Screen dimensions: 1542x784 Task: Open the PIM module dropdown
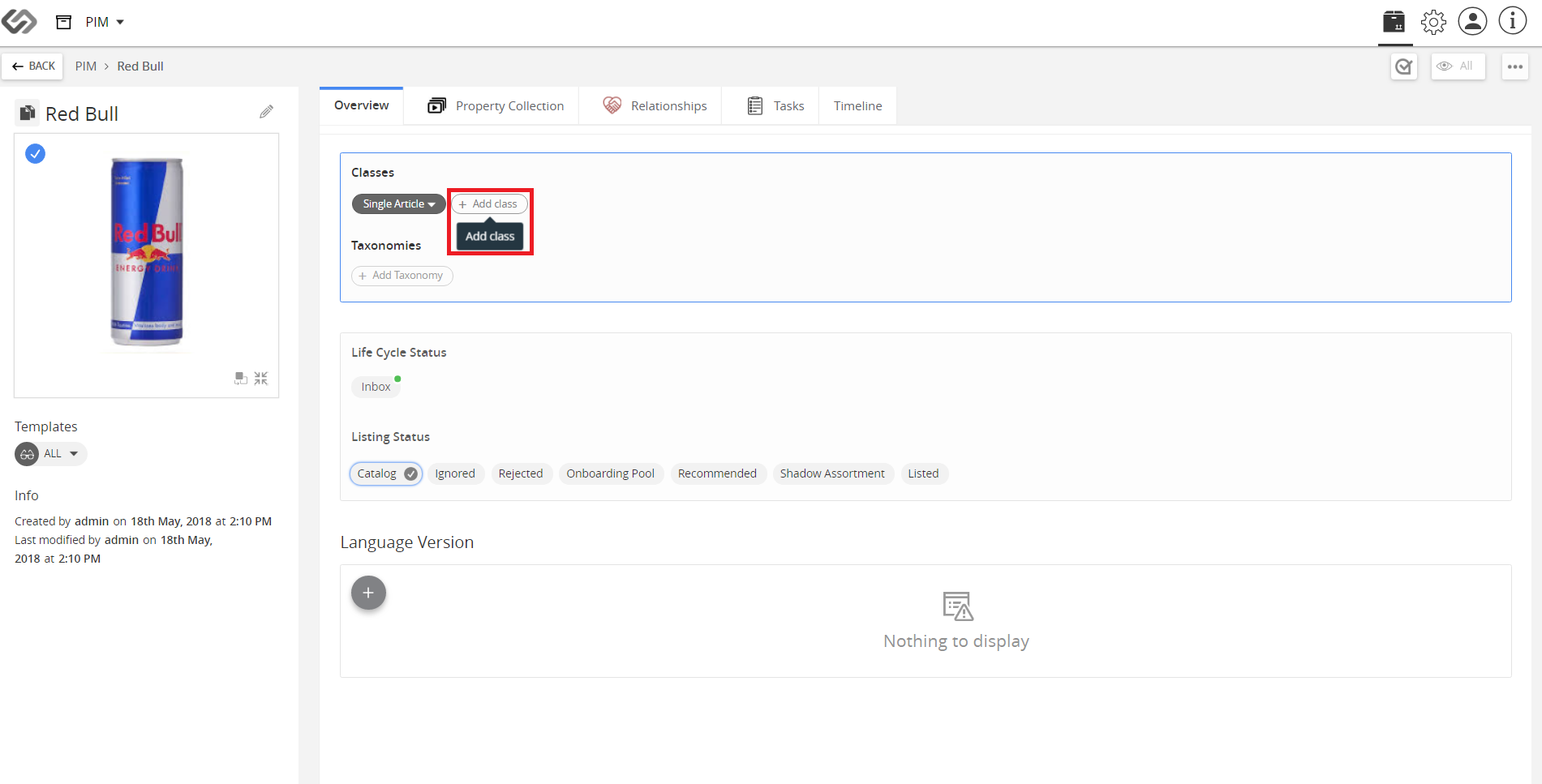point(105,22)
